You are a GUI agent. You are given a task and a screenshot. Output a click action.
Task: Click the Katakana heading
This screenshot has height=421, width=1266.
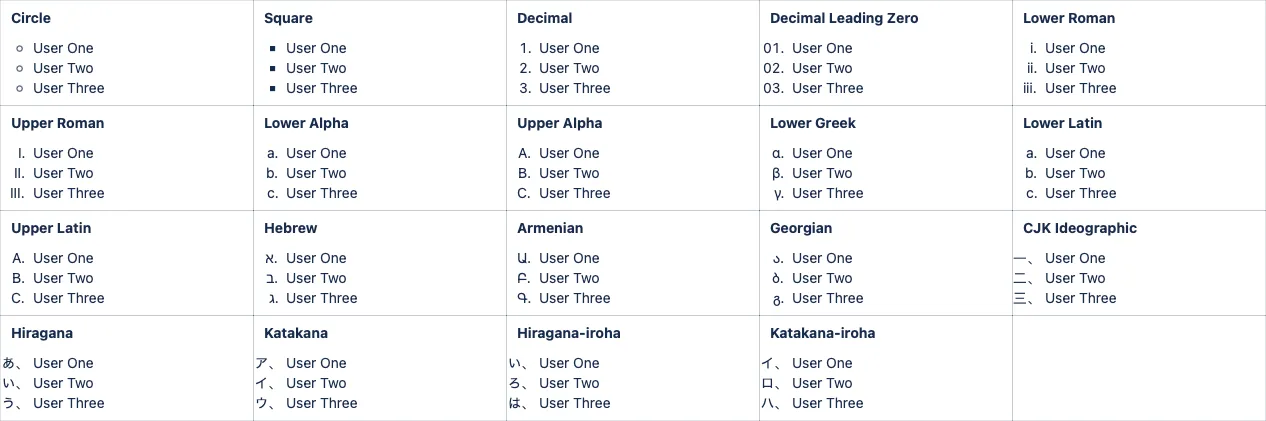(296, 333)
